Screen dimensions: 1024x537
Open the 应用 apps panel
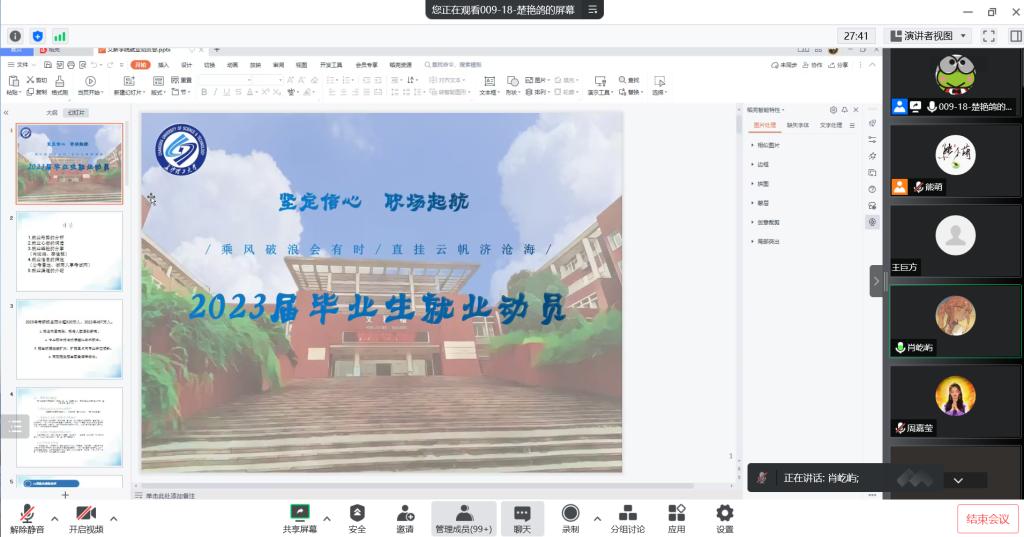[x=677, y=518]
